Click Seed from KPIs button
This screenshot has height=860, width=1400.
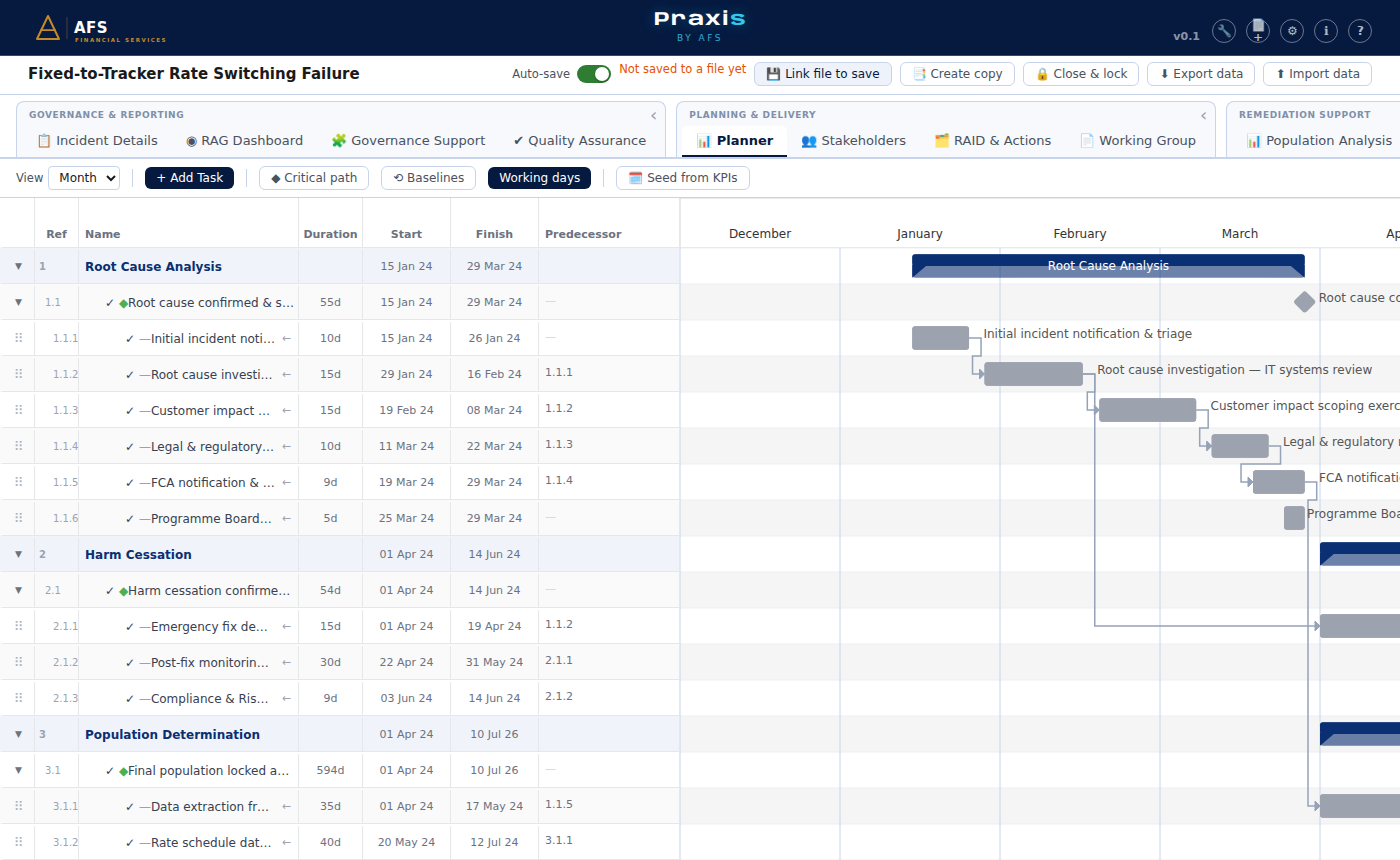click(683, 178)
